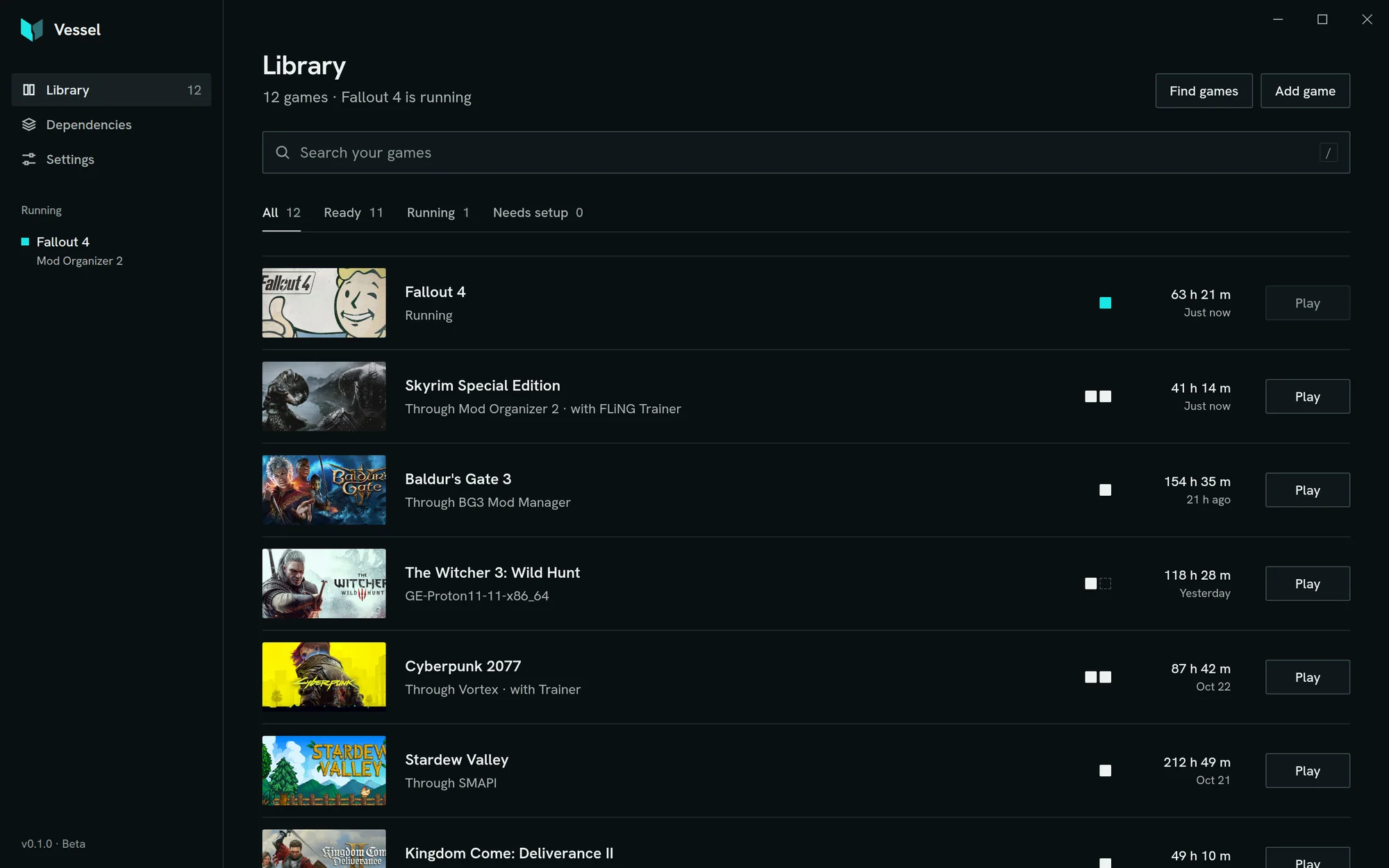Maximize the Vessel window
The image size is (1389, 868).
(x=1322, y=19)
